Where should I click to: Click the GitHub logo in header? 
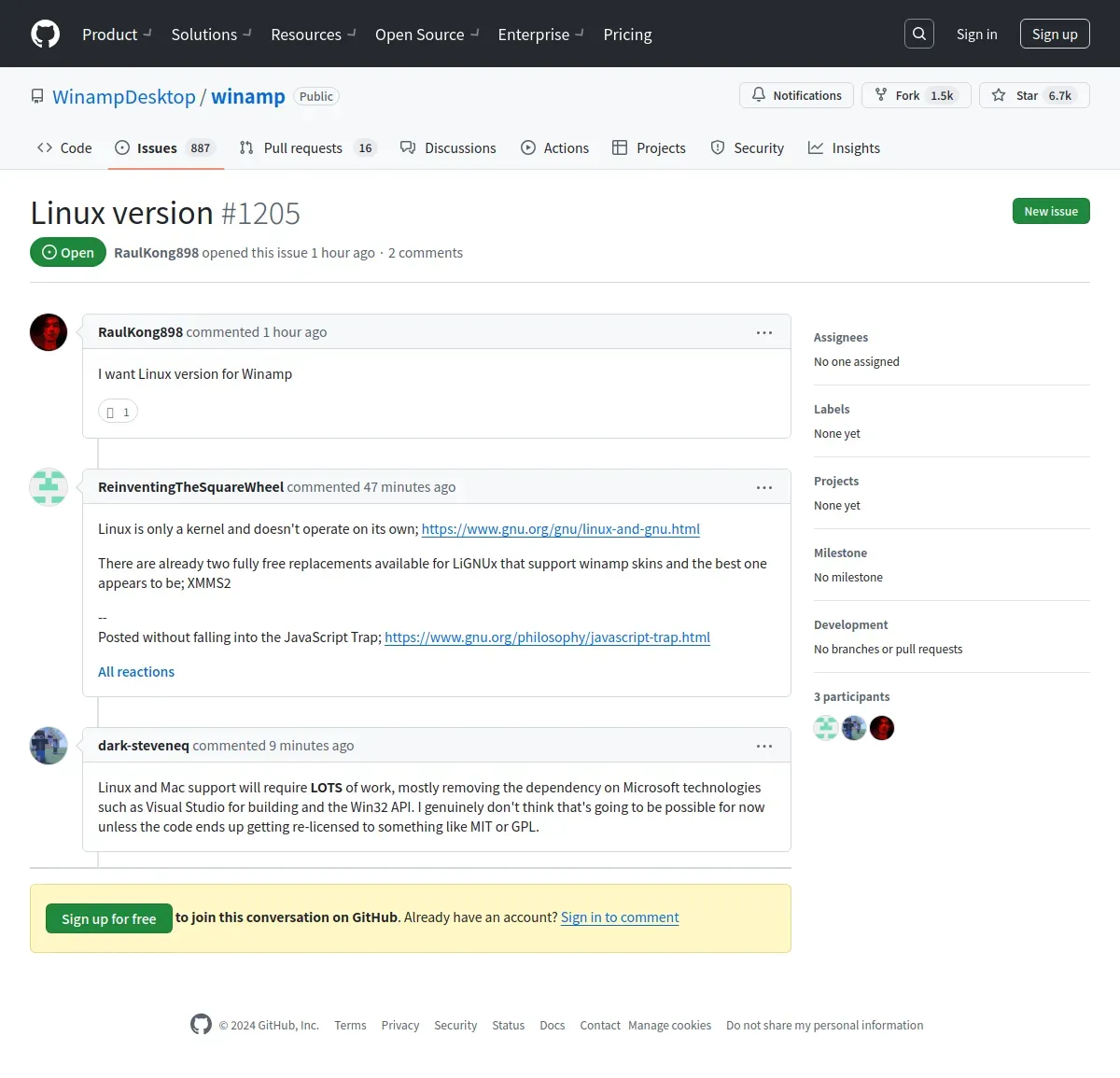[x=45, y=34]
